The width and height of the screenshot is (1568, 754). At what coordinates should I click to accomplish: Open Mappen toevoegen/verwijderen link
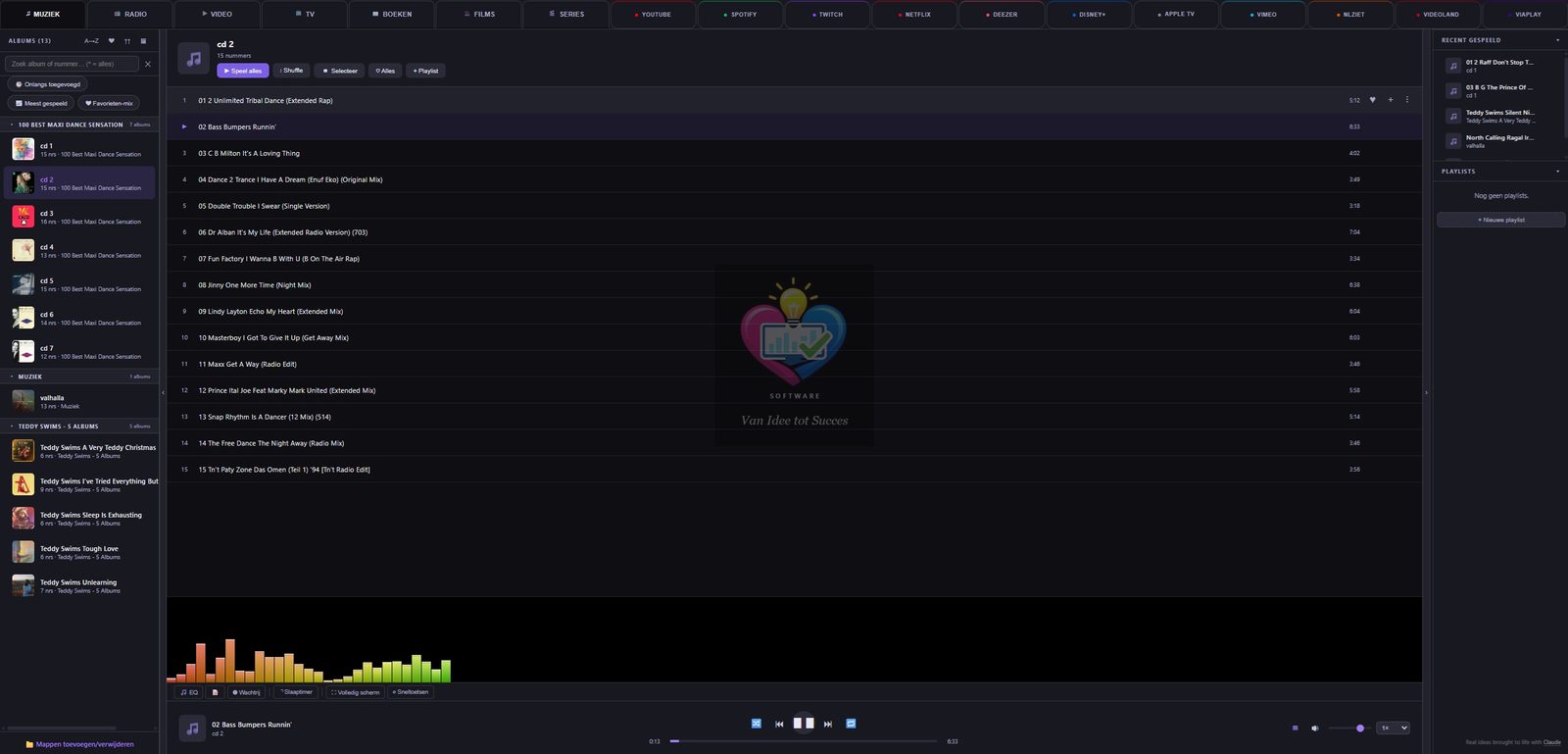[79, 744]
